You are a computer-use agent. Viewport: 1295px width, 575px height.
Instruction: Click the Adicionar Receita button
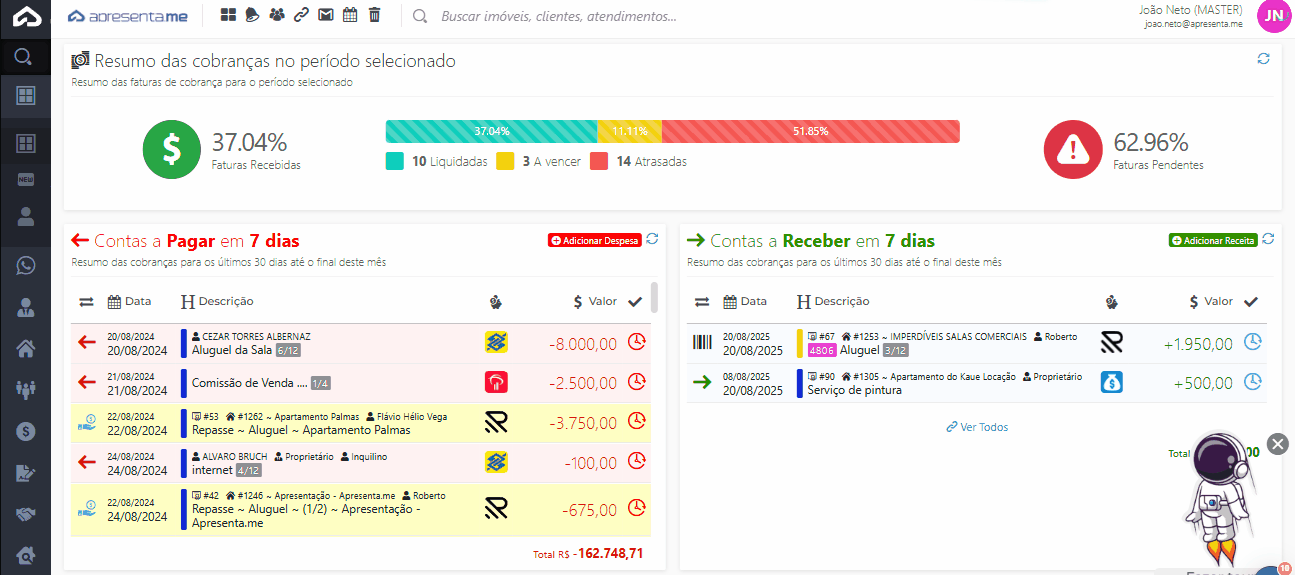point(1213,241)
